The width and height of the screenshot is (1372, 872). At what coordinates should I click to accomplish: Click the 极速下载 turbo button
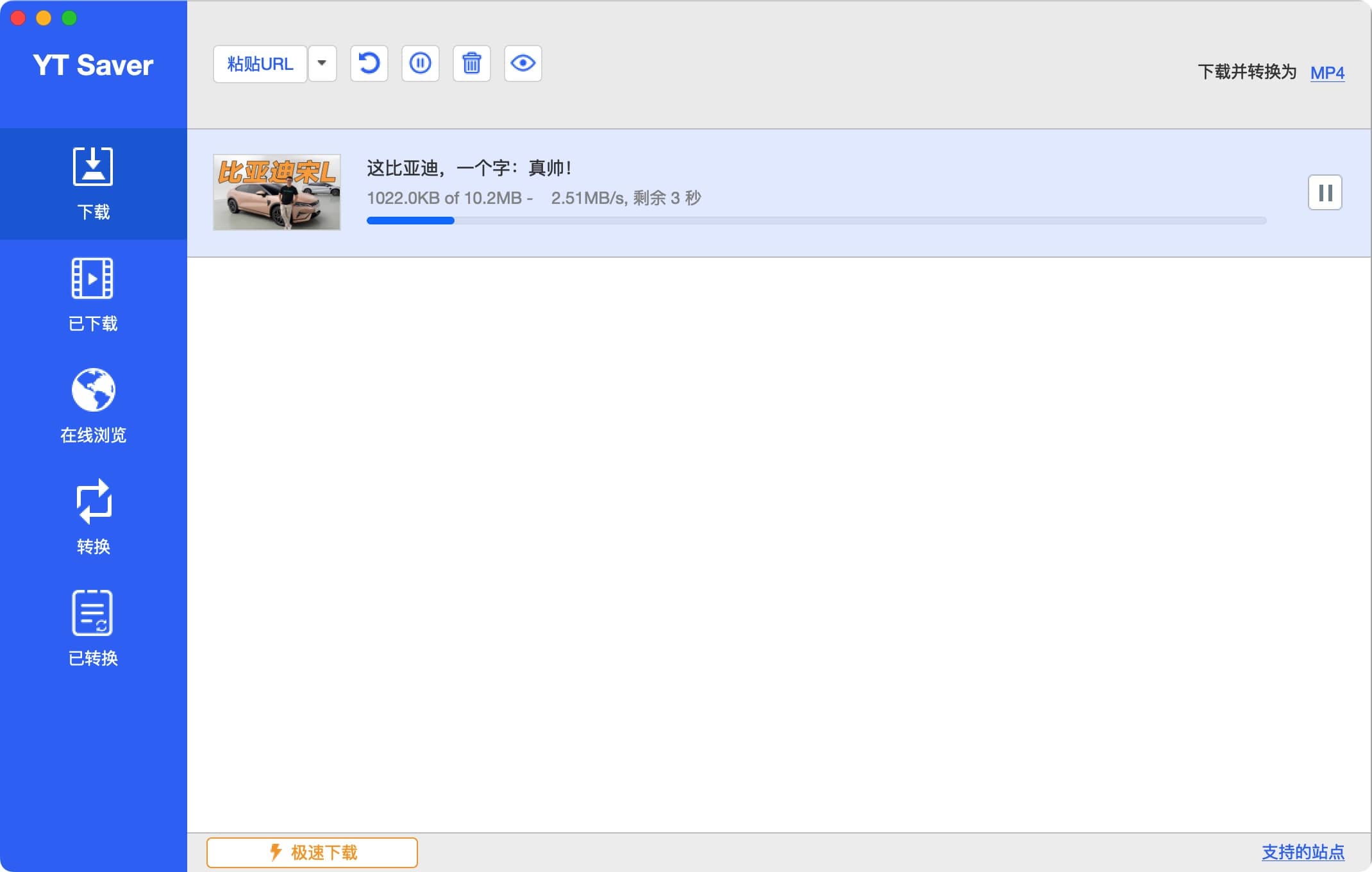(312, 853)
